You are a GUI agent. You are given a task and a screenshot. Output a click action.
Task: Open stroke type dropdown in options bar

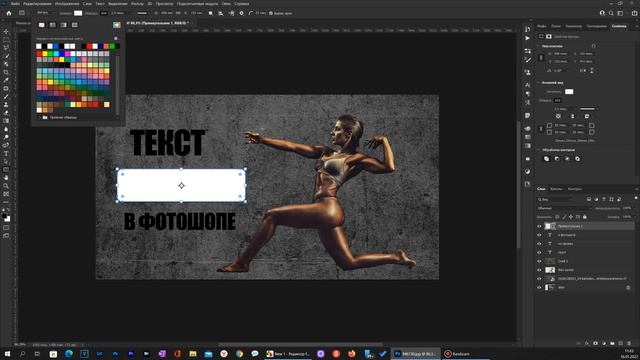142,13
